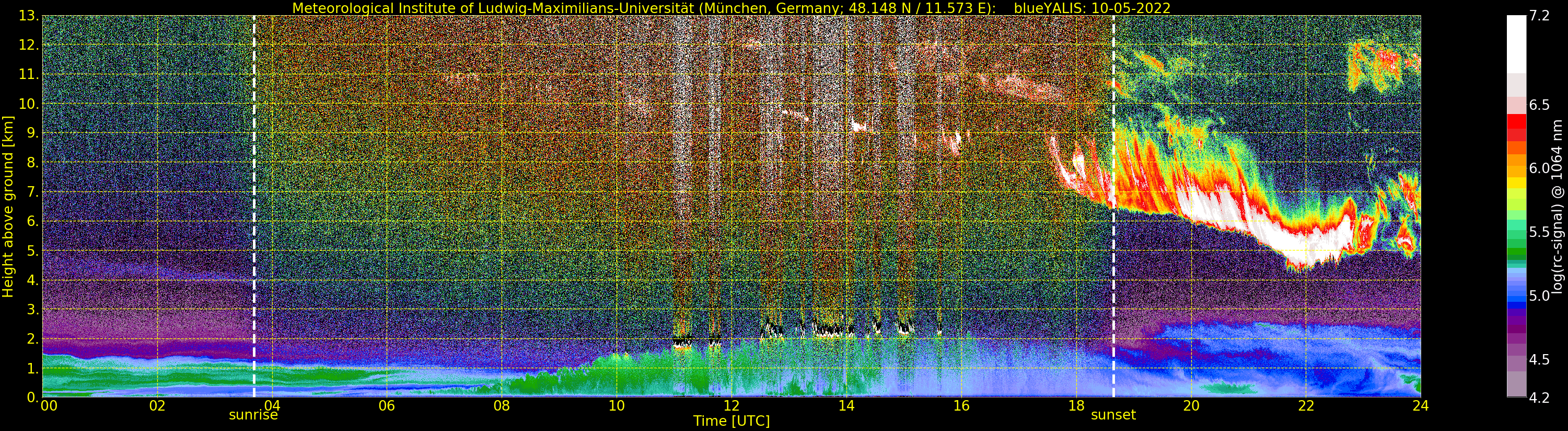Click height axis tick label '8.'
This screenshot has width=1568, height=431.
32,163
